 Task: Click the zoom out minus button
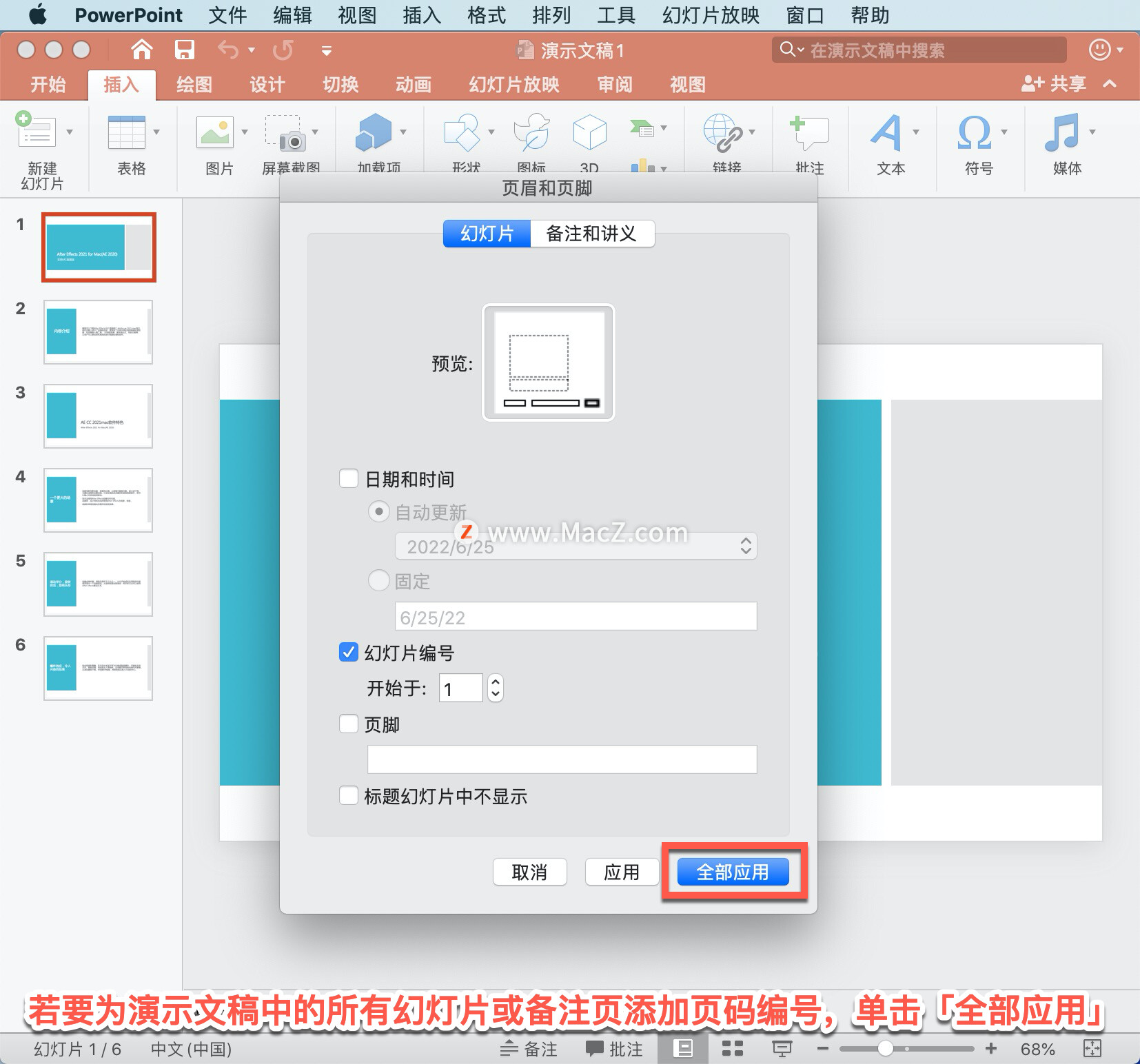tap(822, 1049)
